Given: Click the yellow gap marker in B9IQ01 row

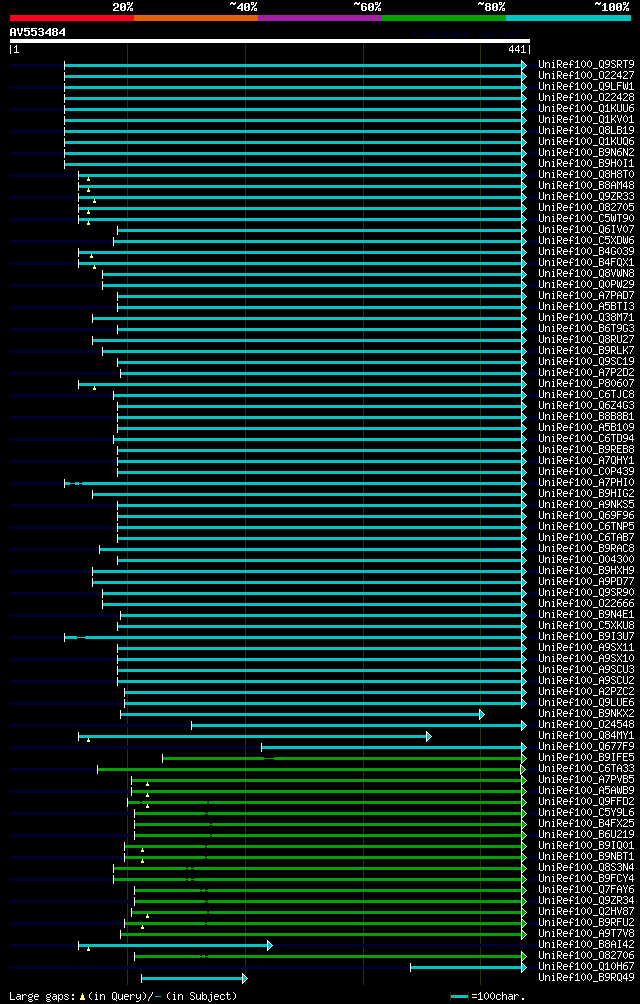Looking at the screenshot, I should 142,850.
